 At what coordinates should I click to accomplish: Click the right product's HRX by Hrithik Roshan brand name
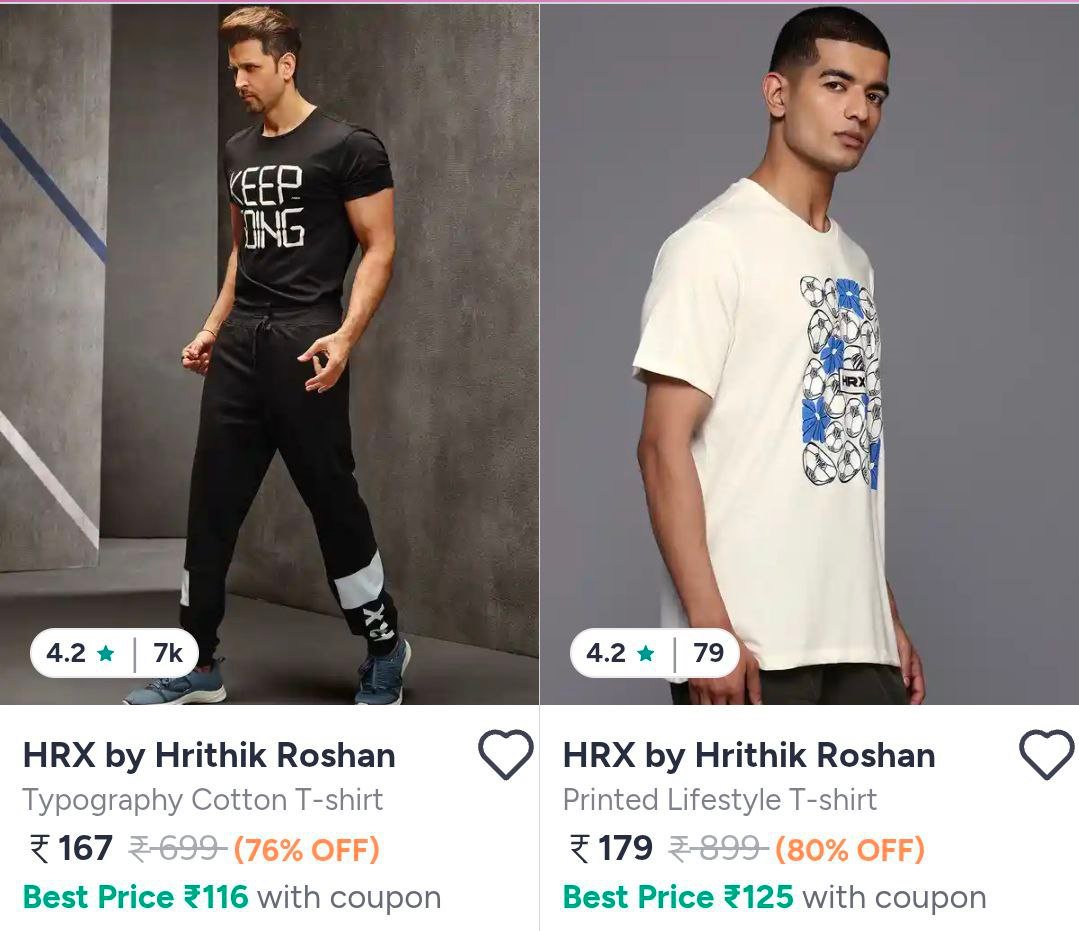(749, 756)
